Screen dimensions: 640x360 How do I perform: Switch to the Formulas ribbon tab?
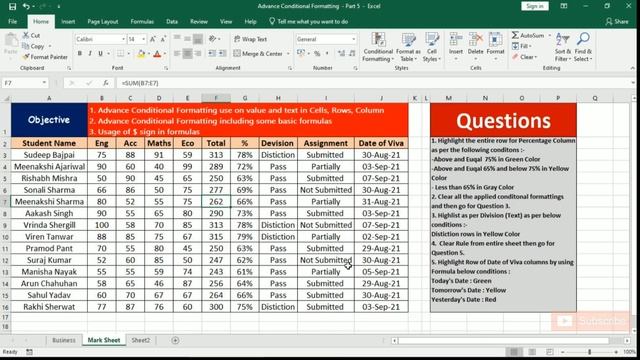[142, 22]
